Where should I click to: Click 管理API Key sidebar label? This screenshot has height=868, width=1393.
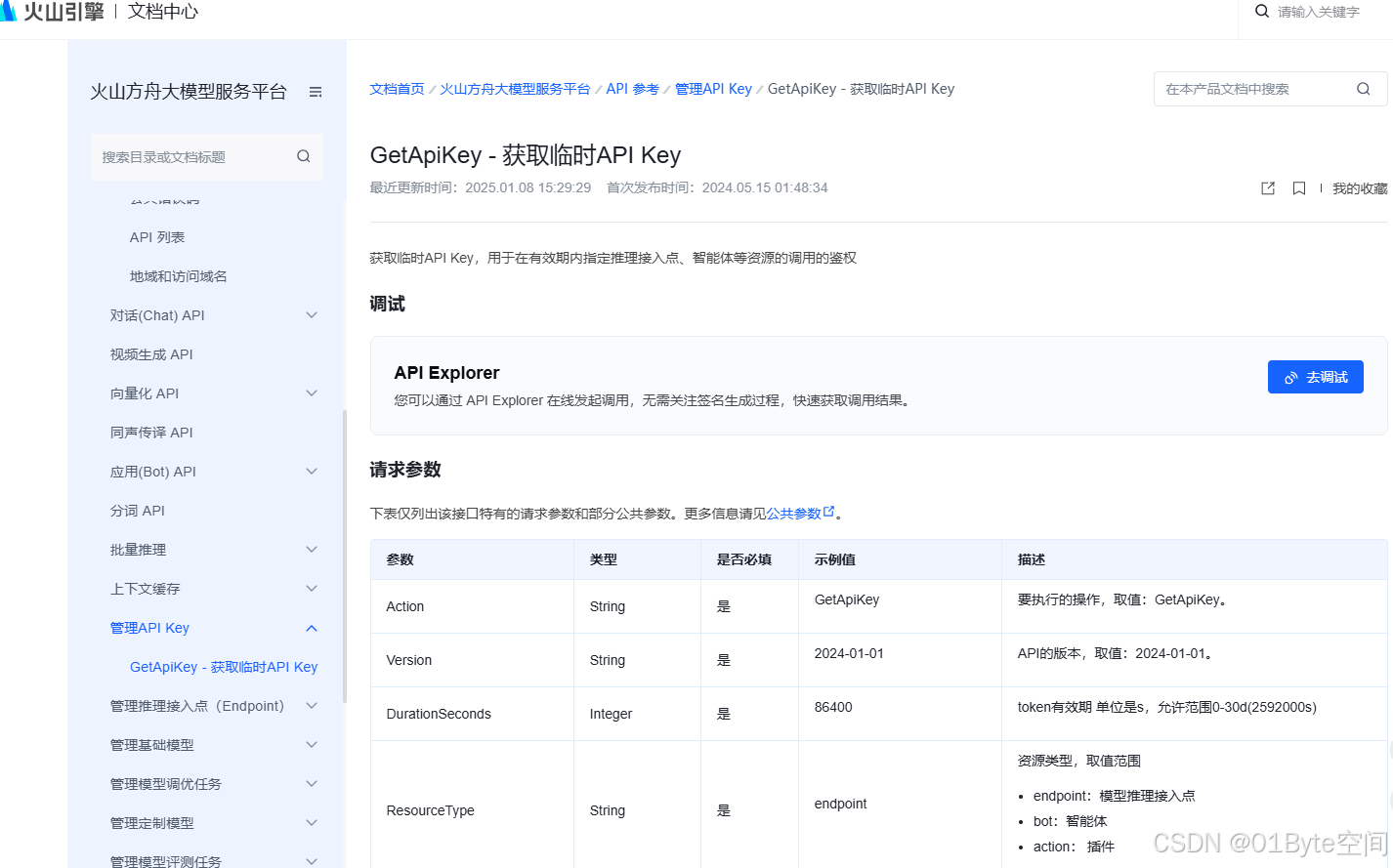click(x=149, y=628)
